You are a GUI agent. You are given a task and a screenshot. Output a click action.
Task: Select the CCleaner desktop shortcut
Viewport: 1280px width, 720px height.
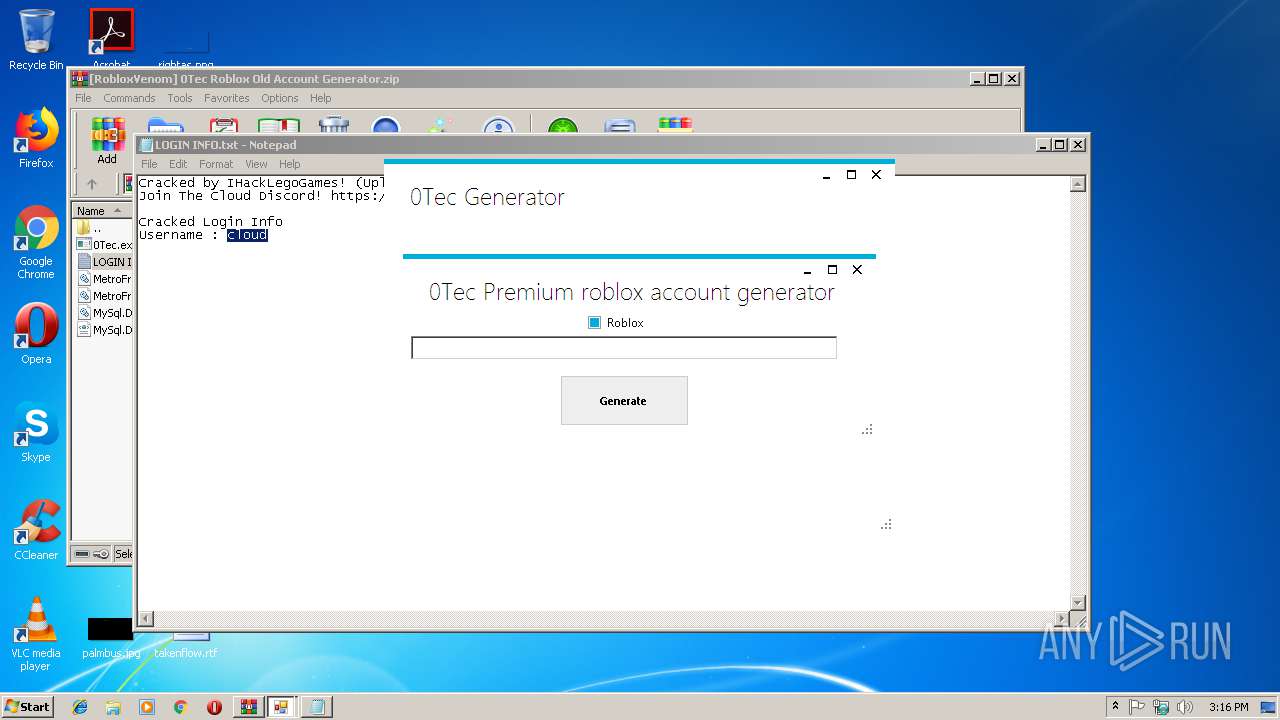[x=36, y=530]
